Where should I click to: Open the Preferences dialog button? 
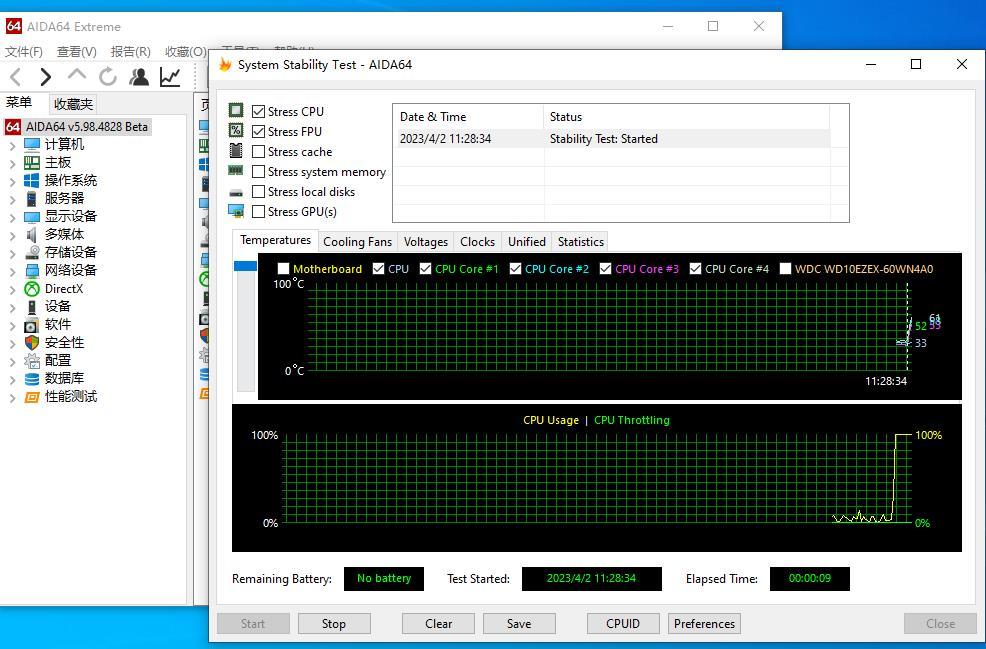tap(704, 624)
